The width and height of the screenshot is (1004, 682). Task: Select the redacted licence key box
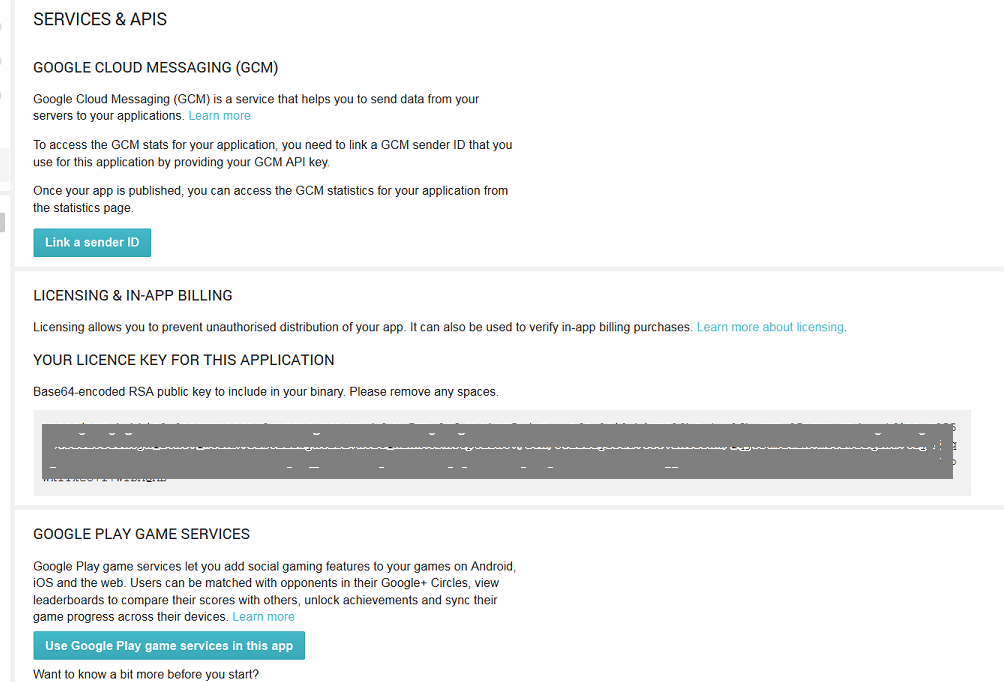[502, 453]
